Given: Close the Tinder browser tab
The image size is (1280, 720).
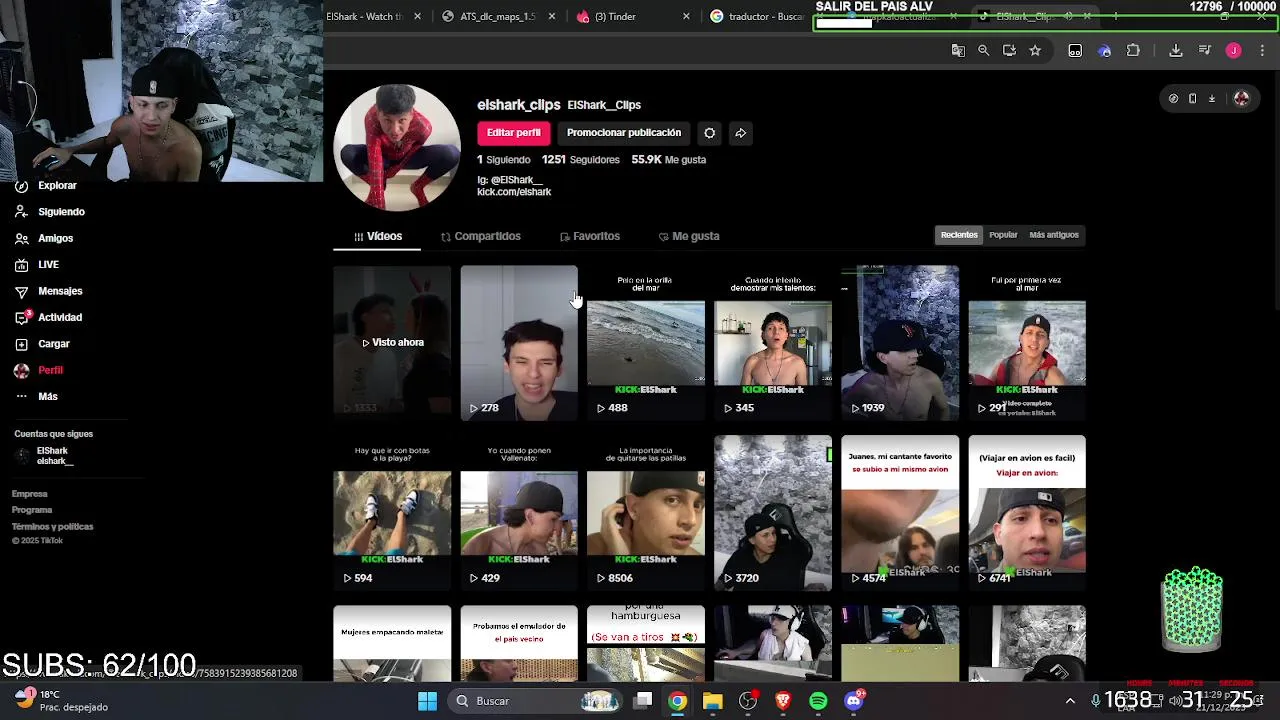Looking at the screenshot, I should [x=686, y=16].
